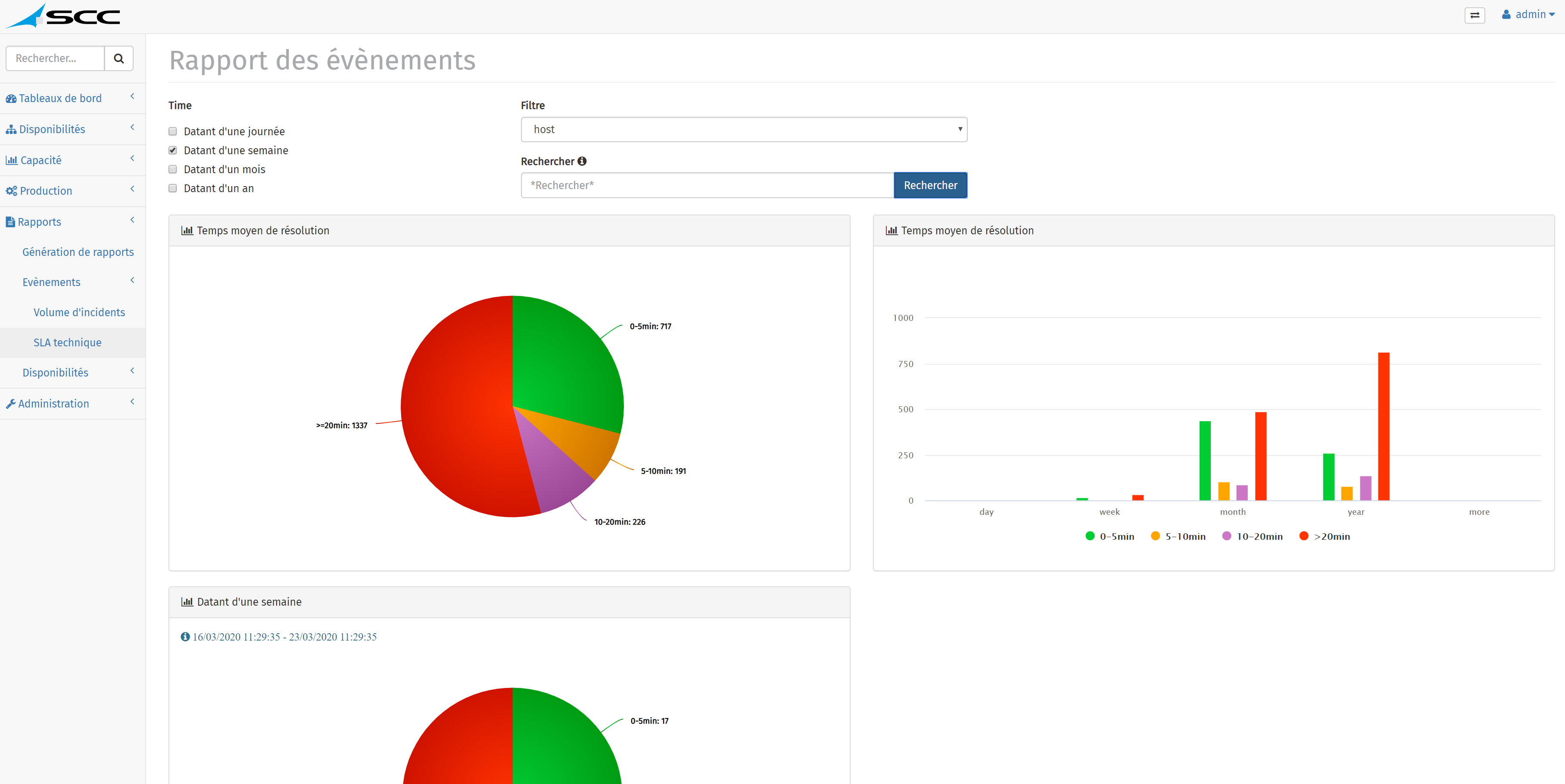Screen dimensions: 1565x784
Task: Expand the Administration menu chevron
Action: [x=132, y=402]
